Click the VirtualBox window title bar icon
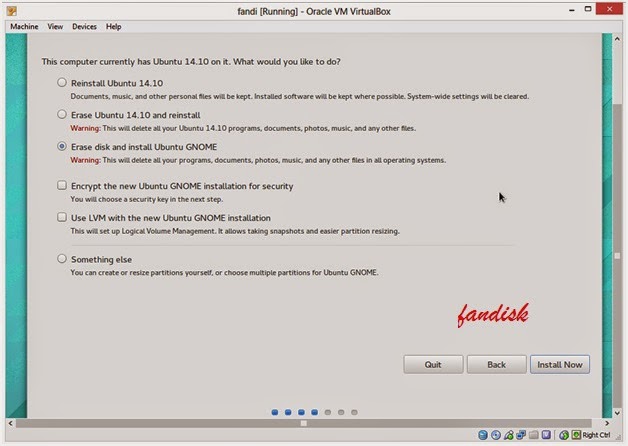 click(12, 11)
